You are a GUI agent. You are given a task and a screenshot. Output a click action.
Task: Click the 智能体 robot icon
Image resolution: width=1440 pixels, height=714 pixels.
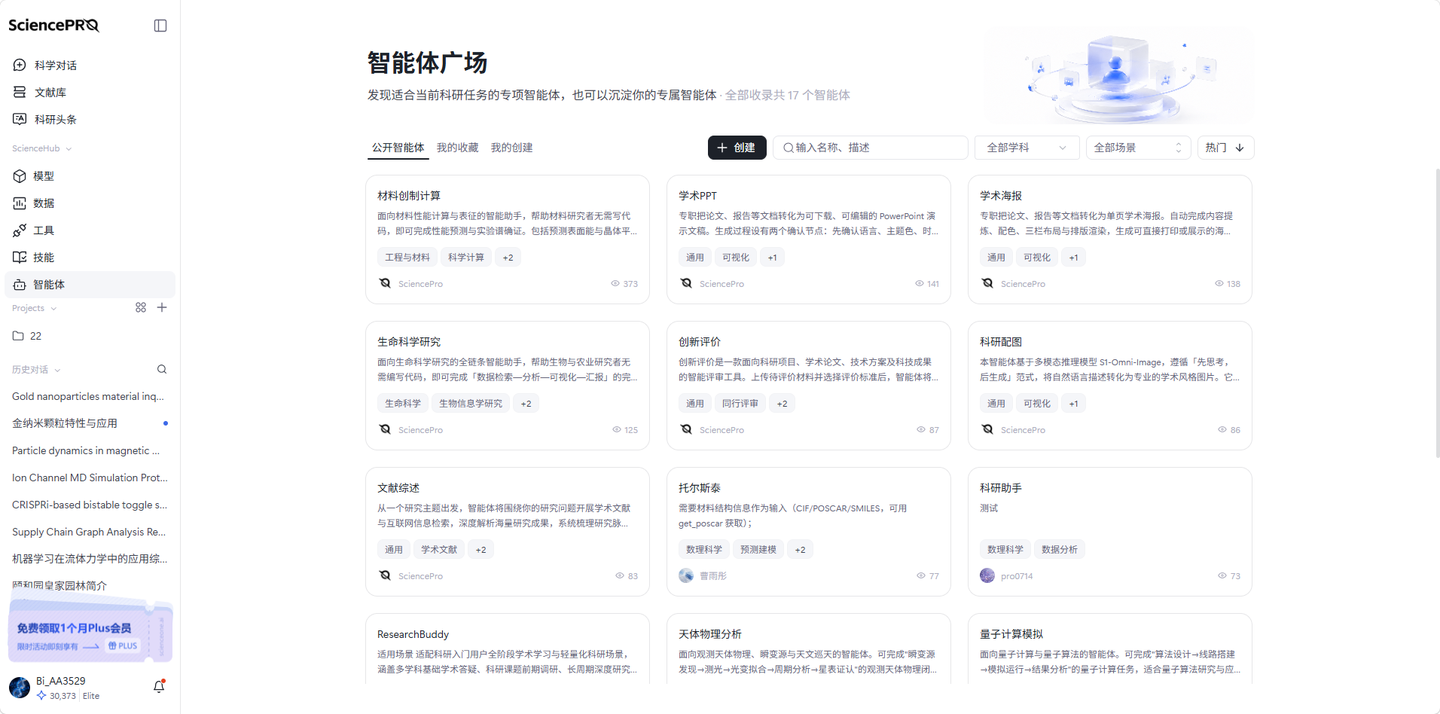tap(19, 285)
